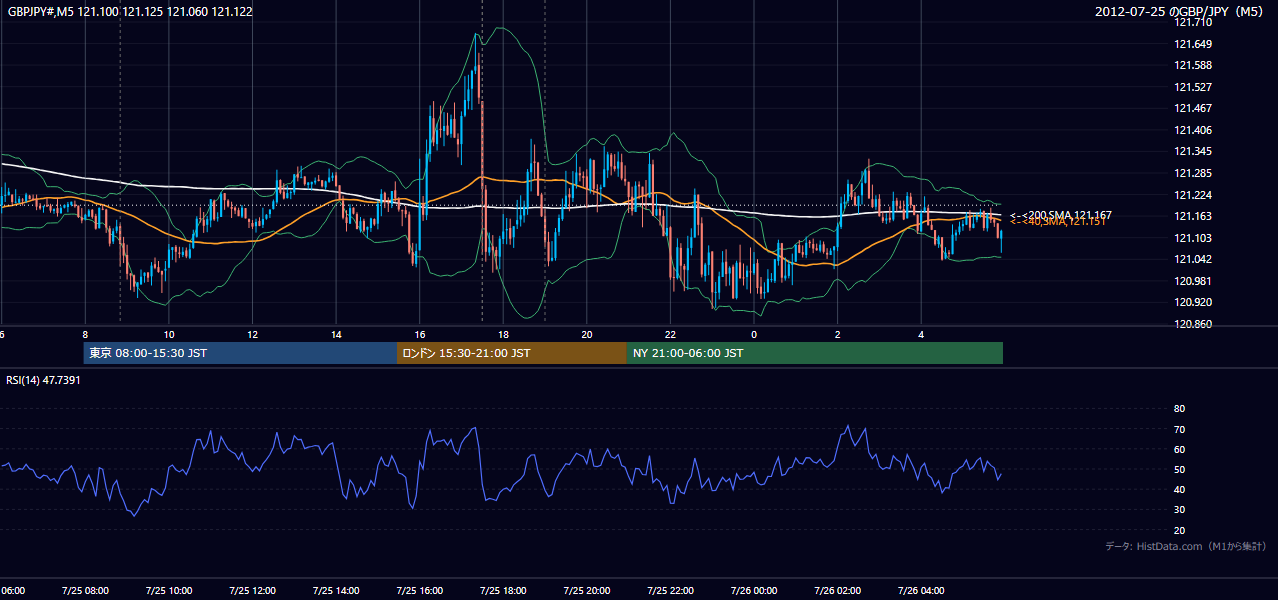This screenshot has width=1278, height=600.
Task: Click price axis label 120.920
Action: point(1194,302)
